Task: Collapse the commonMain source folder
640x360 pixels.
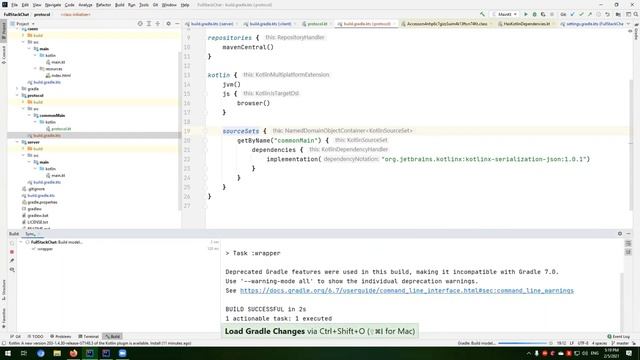Action: 29,116
